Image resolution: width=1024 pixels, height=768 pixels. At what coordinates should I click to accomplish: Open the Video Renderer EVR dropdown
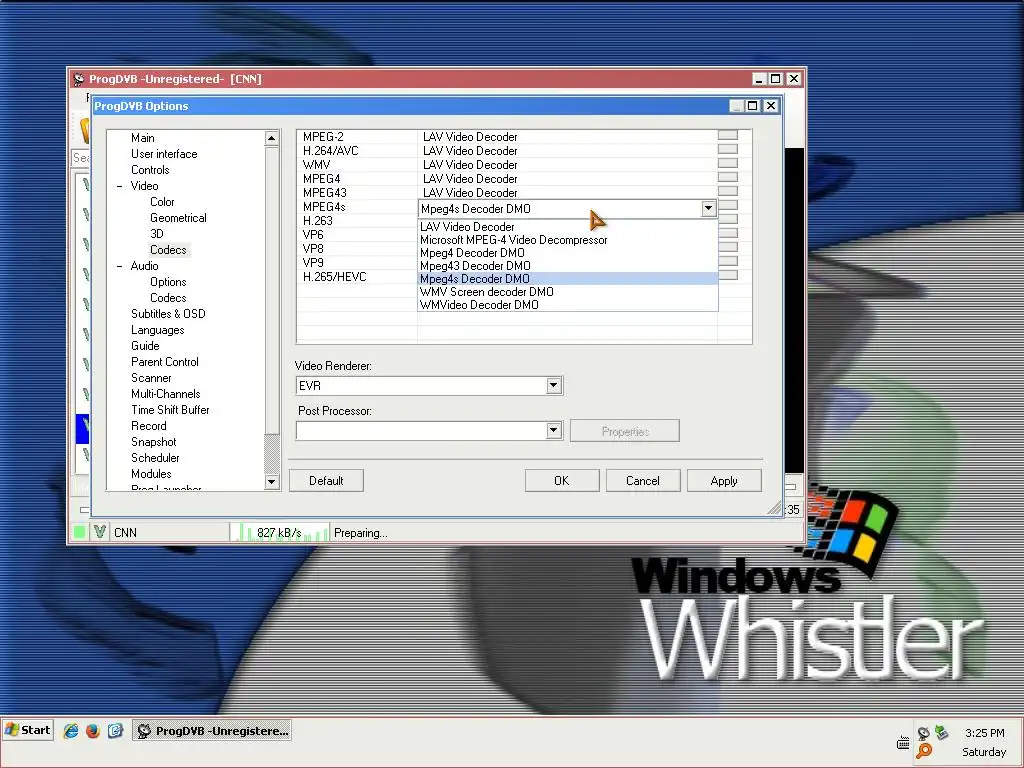pyautogui.click(x=553, y=385)
